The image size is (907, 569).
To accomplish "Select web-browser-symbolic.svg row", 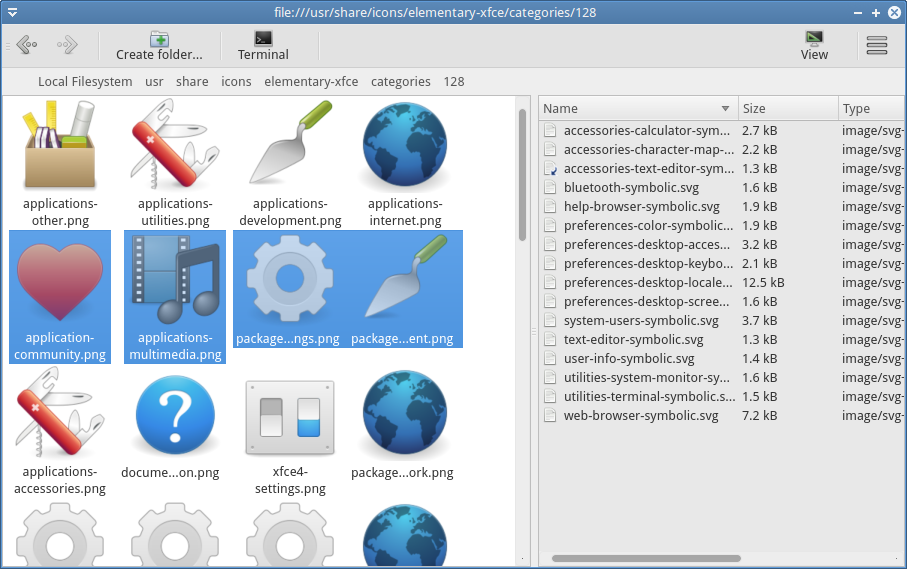I will click(722, 416).
